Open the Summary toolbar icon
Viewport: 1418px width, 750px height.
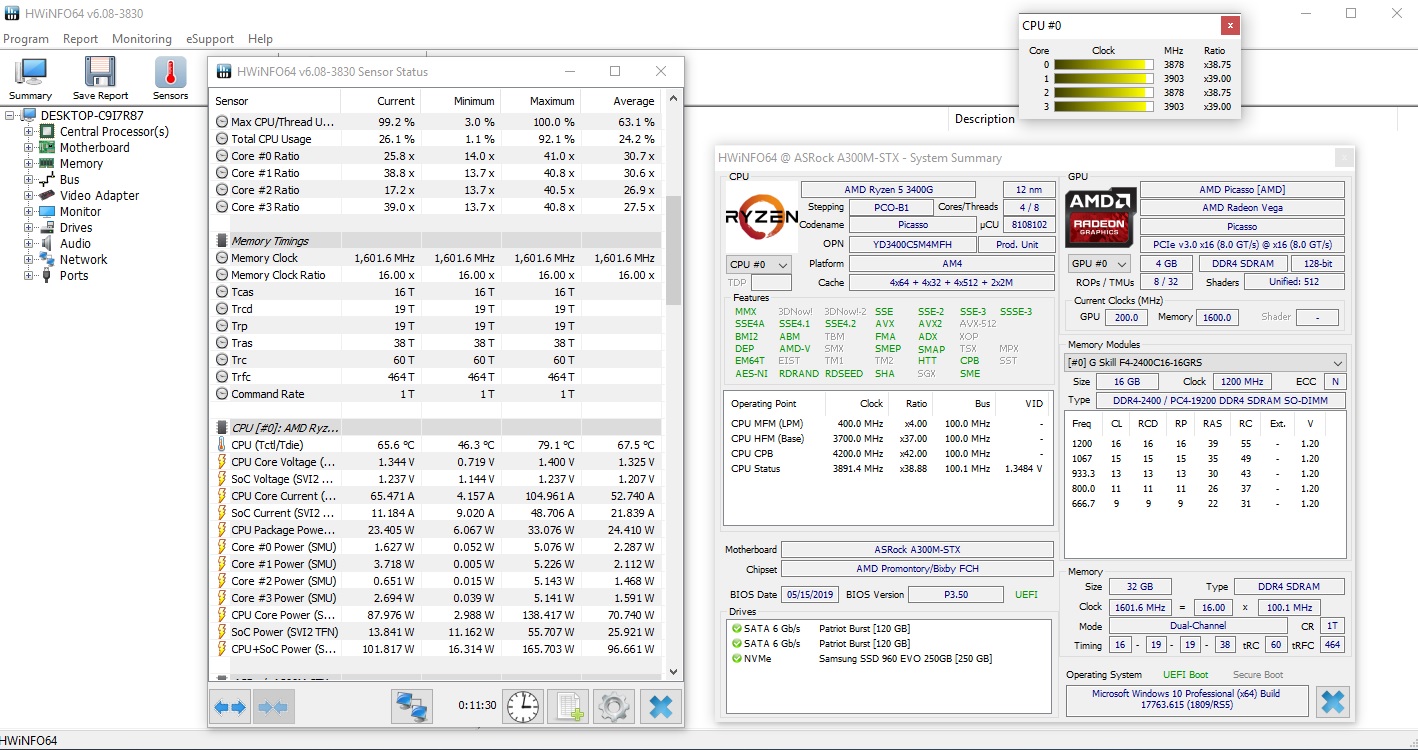point(30,78)
